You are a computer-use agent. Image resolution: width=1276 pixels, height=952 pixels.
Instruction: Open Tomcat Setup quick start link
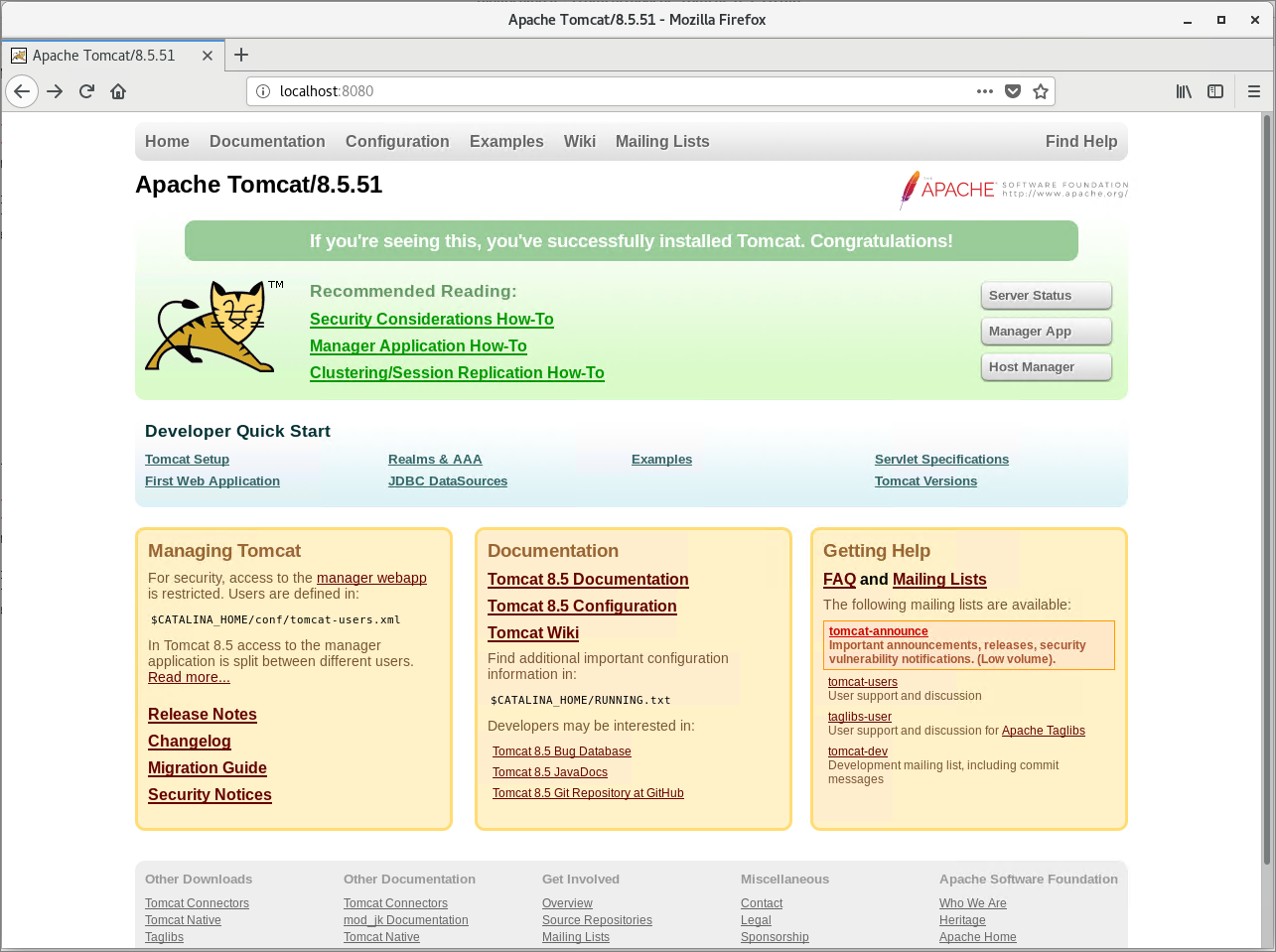187,460
